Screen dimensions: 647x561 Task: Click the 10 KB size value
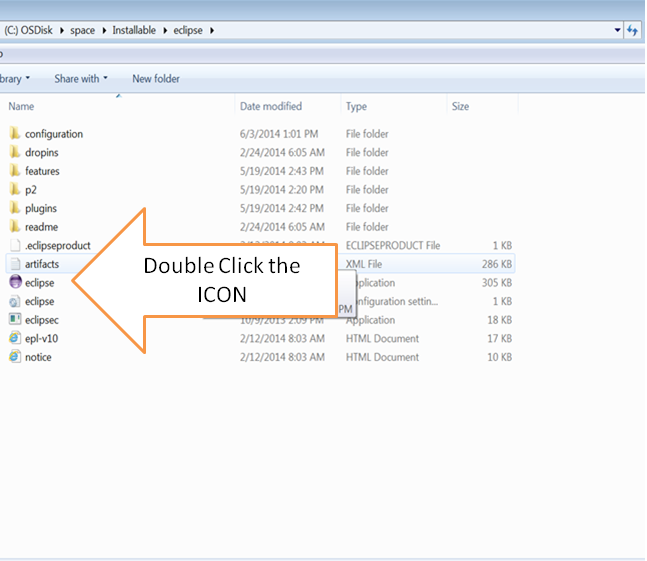pyautogui.click(x=499, y=357)
